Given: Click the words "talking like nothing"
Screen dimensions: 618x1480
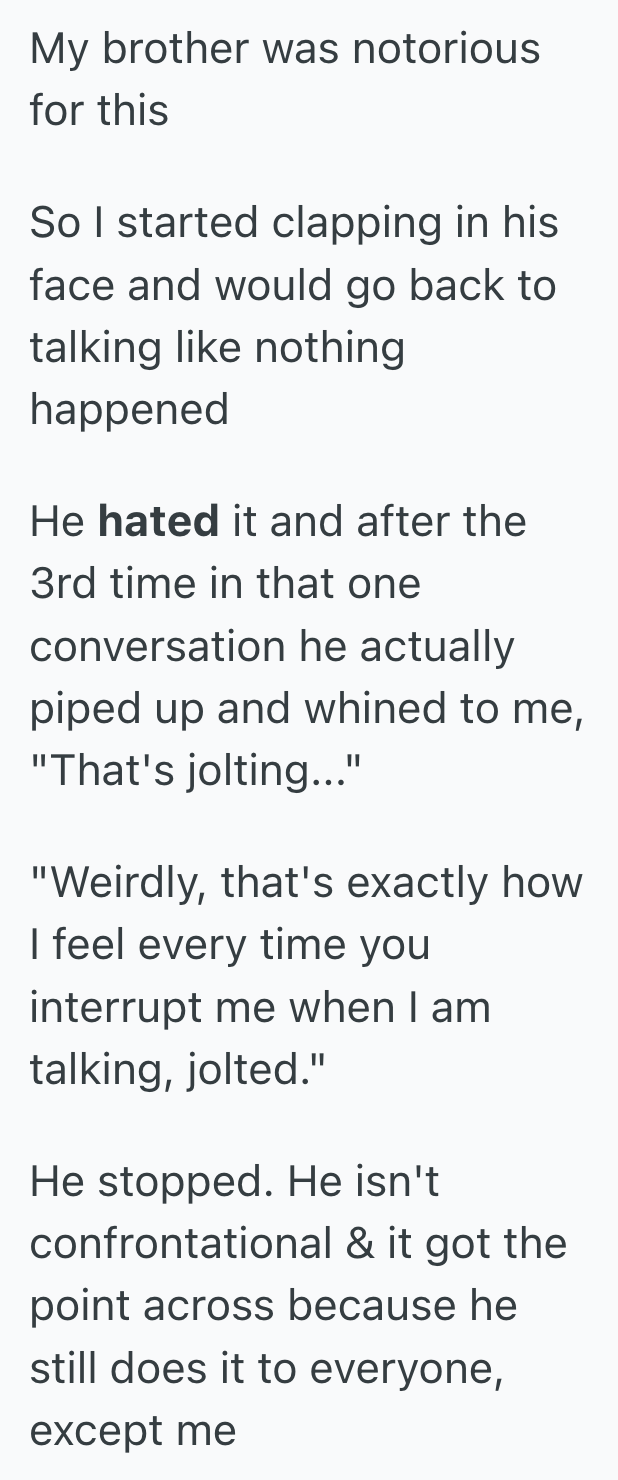Looking at the screenshot, I should [217, 347].
